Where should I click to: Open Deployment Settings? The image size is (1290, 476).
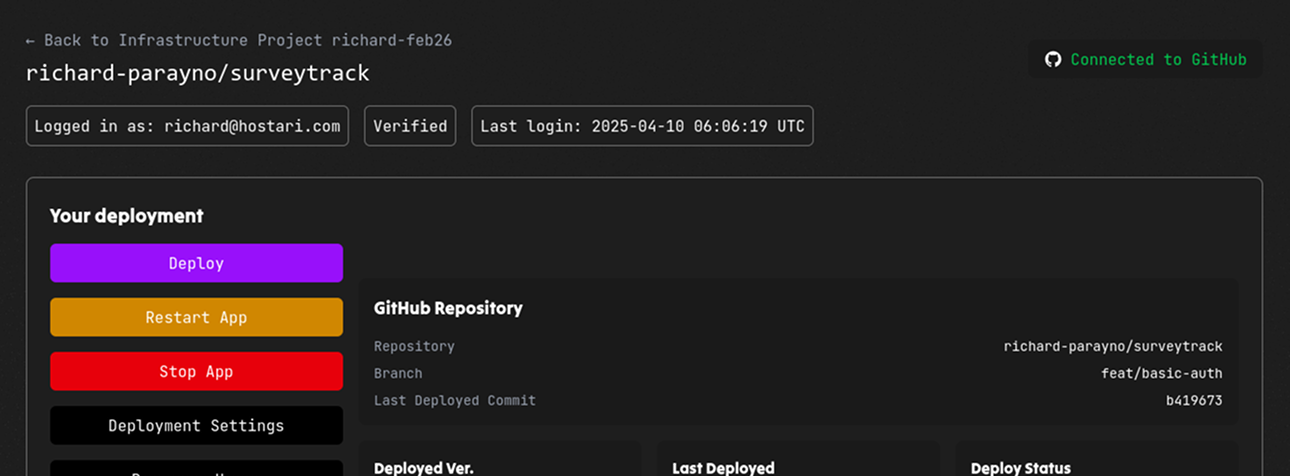pyautogui.click(x=196, y=425)
